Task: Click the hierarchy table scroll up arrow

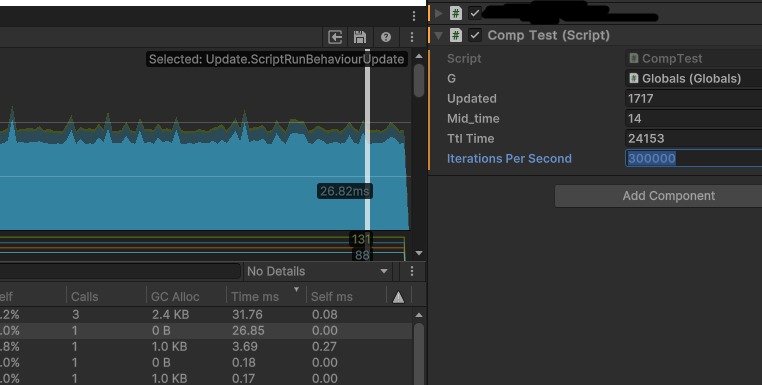Action: [x=418, y=315]
